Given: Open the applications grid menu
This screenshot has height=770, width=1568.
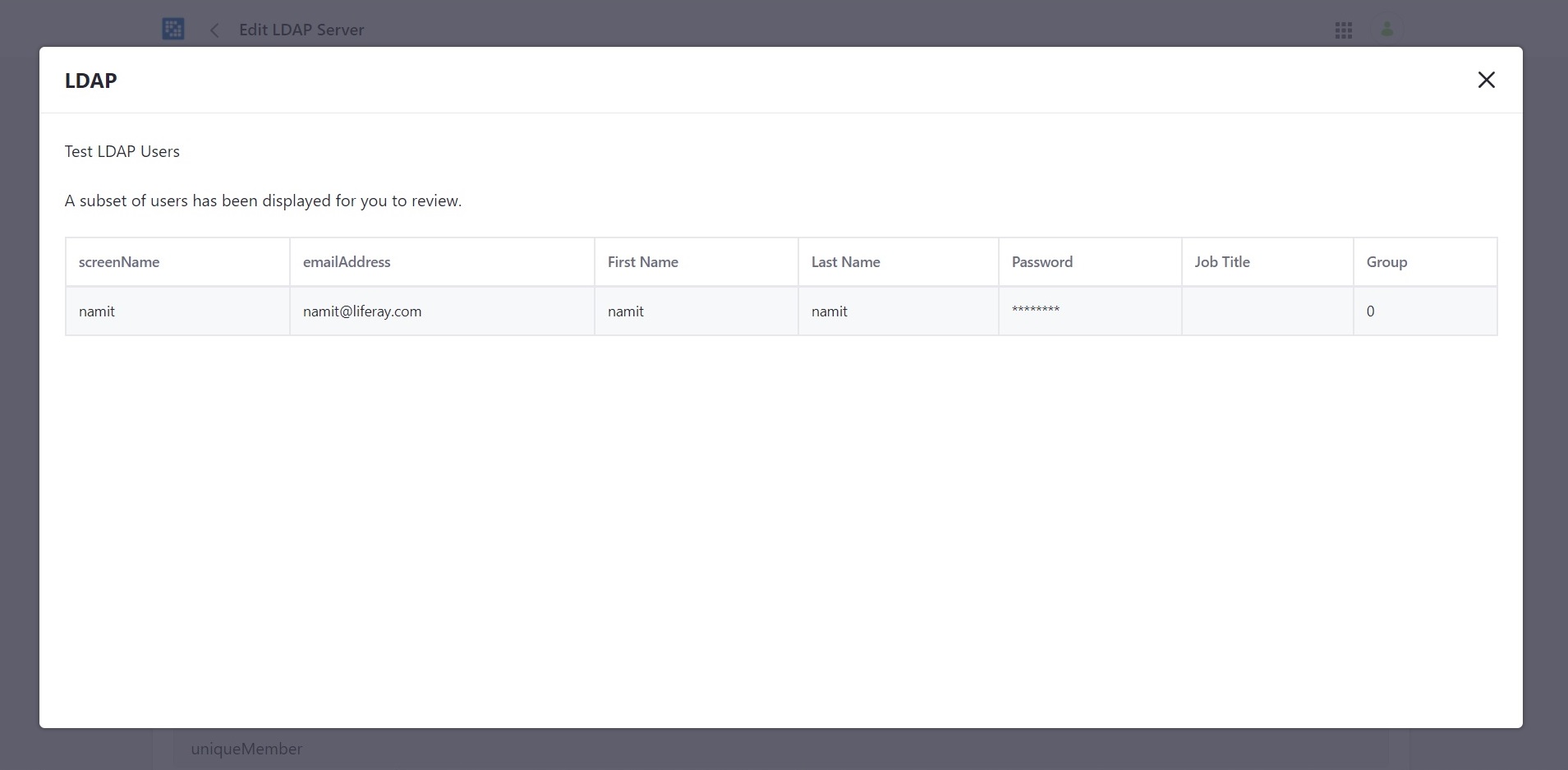Looking at the screenshot, I should (1344, 30).
